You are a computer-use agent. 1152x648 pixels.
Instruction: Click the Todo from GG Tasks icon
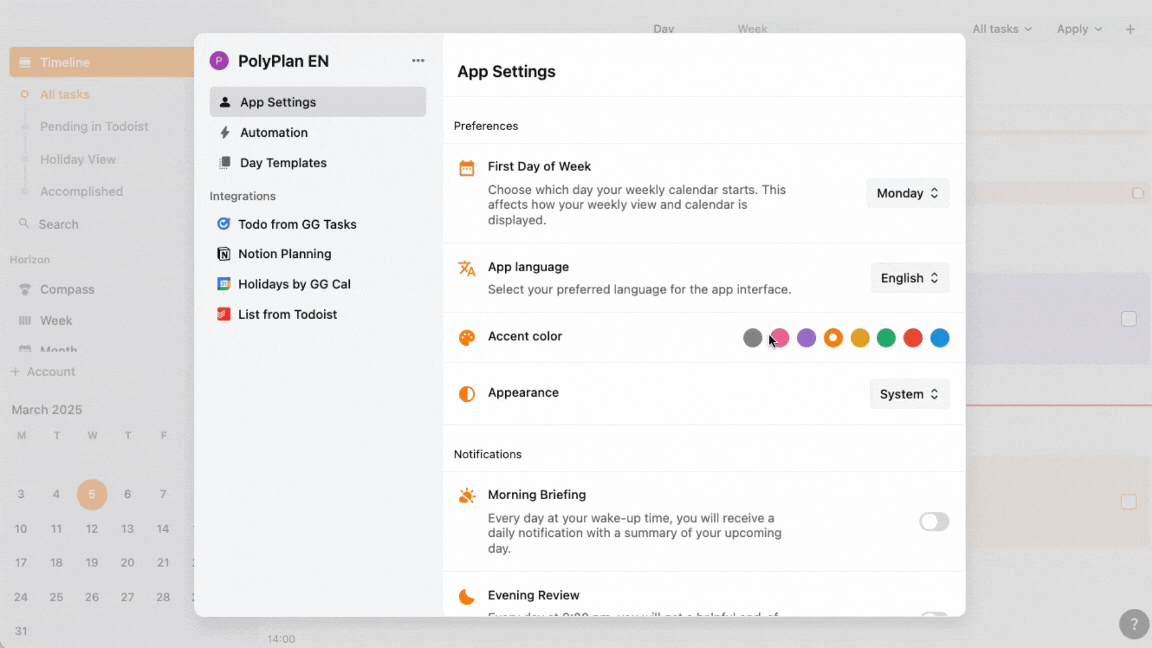[224, 224]
